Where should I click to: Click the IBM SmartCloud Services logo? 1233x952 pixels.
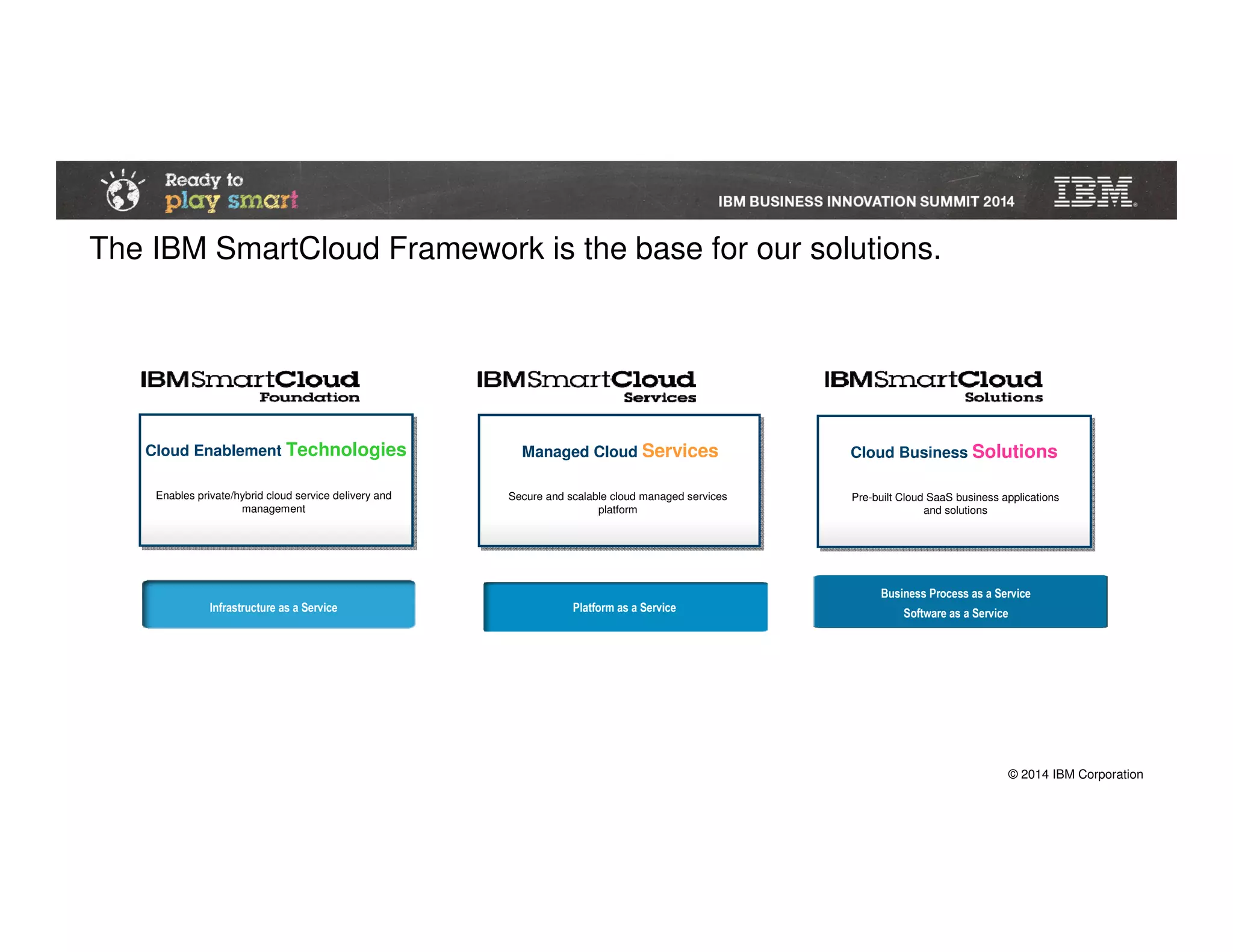point(586,386)
